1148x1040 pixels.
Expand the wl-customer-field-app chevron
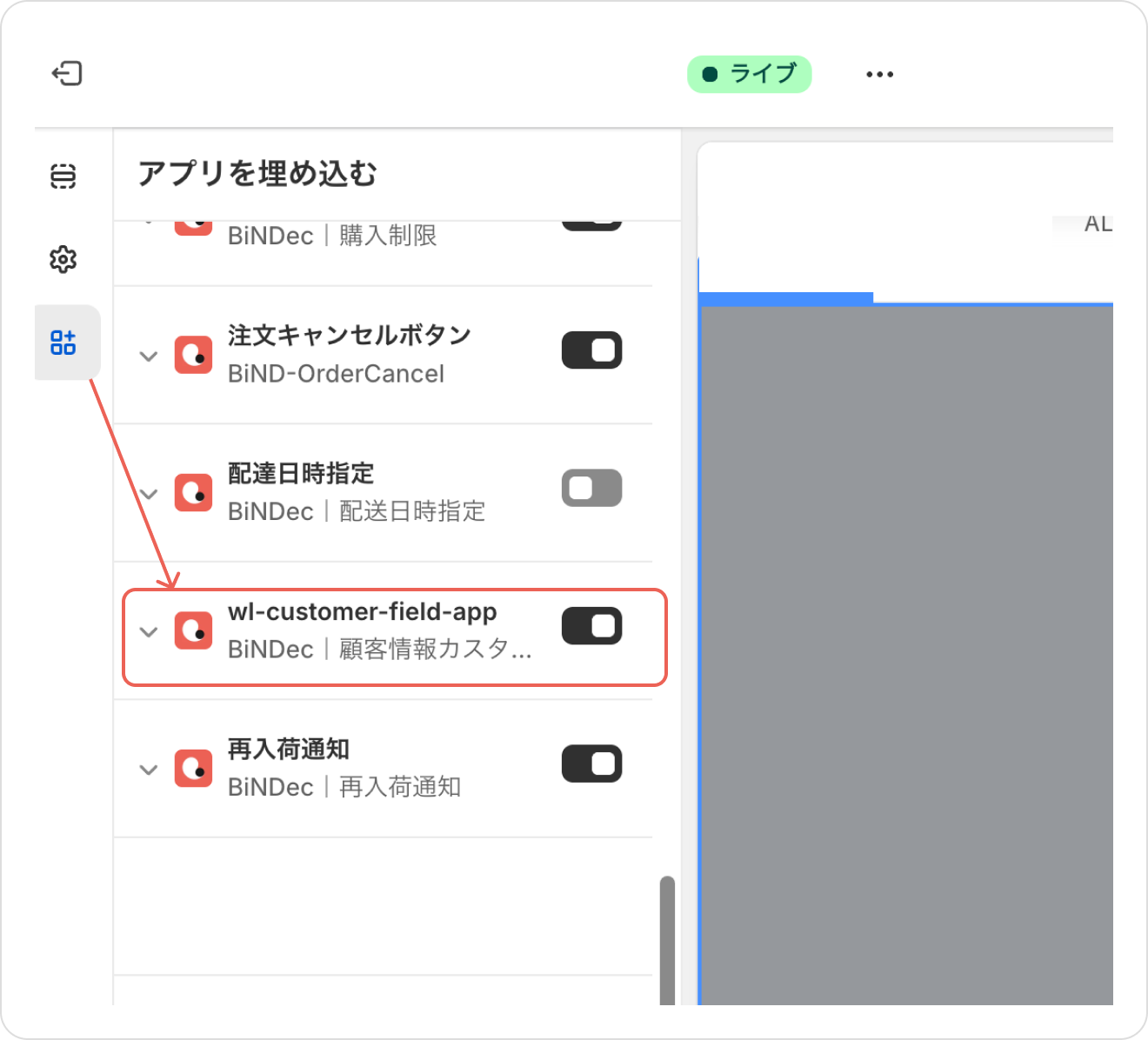point(149,632)
